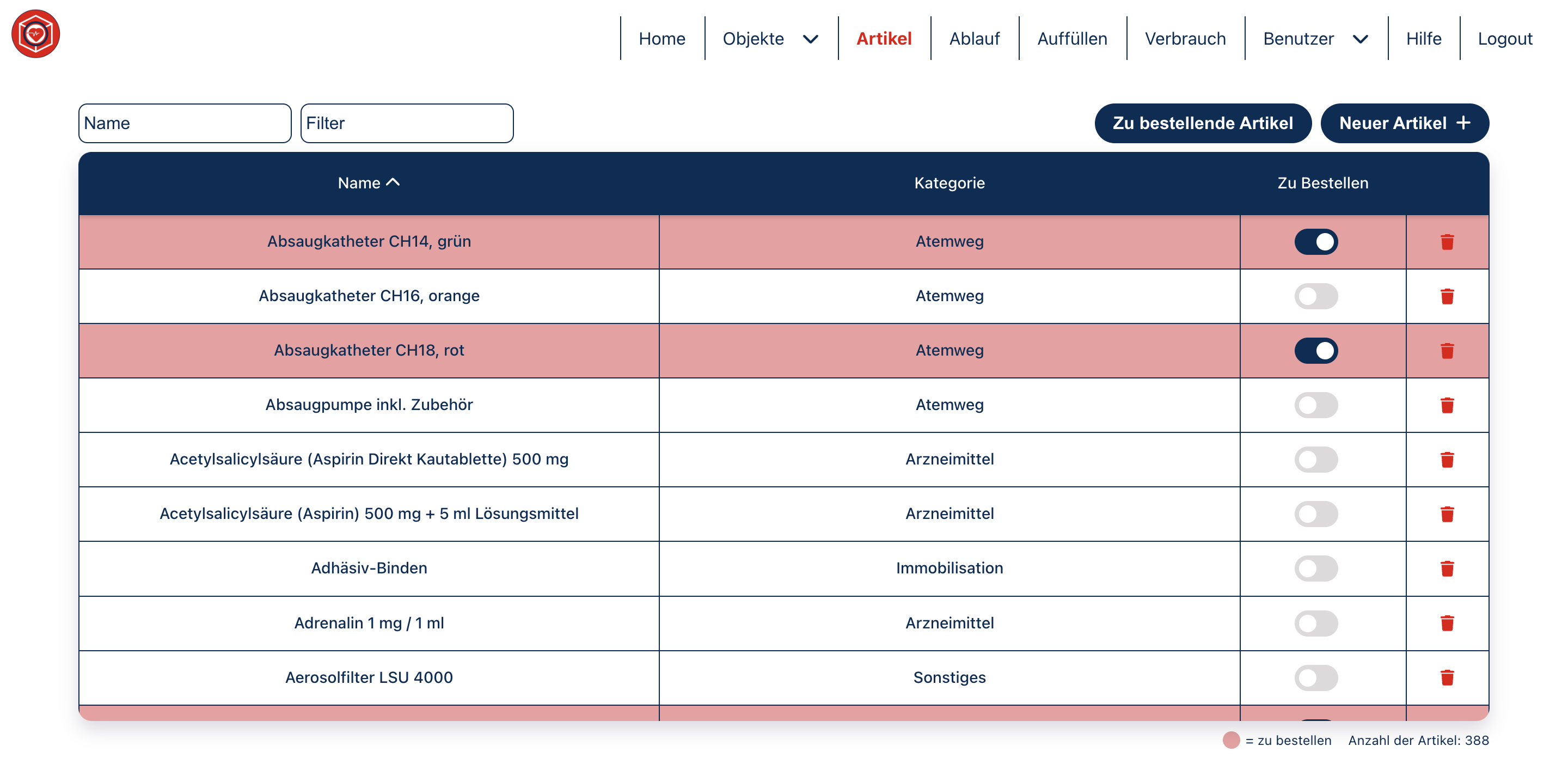
Task: Click the pink 'zu bestellen' legend swatch
Action: [x=1231, y=739]
